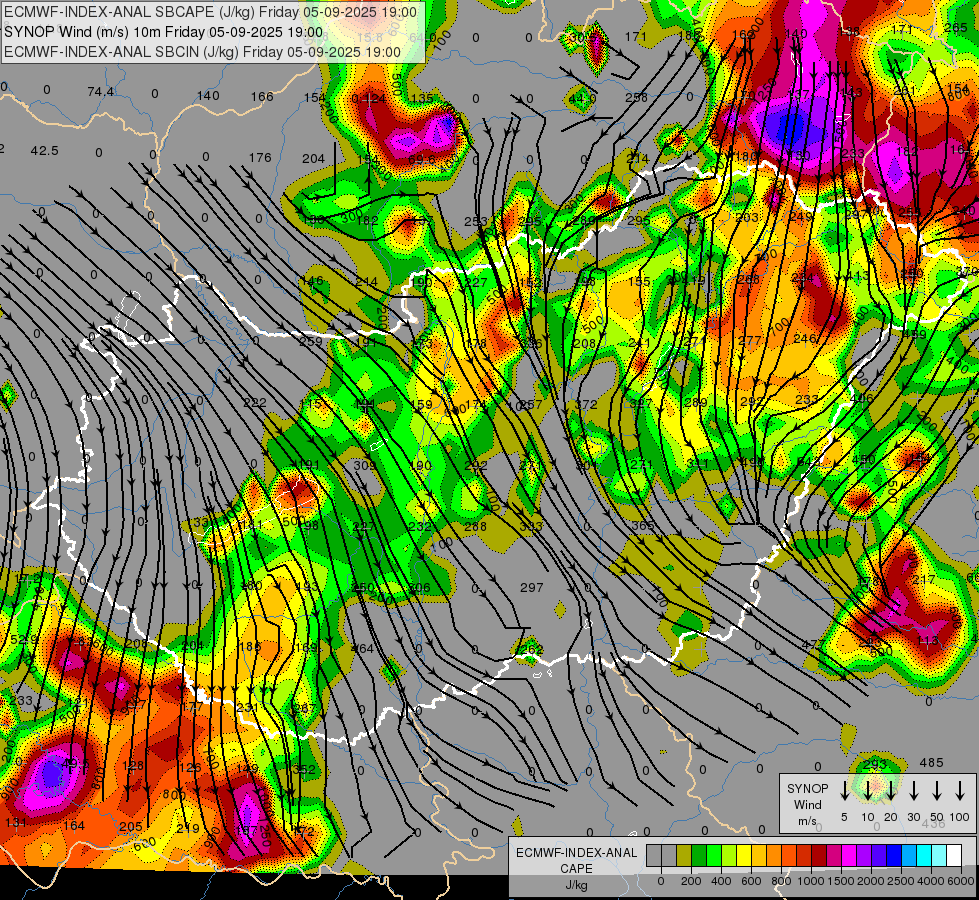Pick the white swatch ending the CAPE scale
Viewport: 979px width, 900px height.
(x=953, y=855)
